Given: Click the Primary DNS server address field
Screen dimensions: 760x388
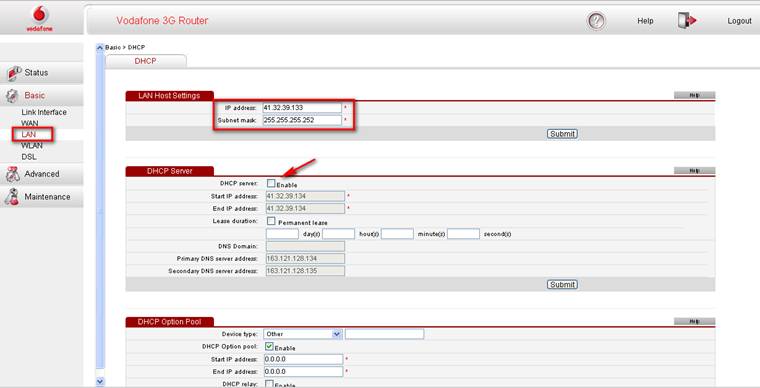Looking at the screenshot, I should 305,259.
